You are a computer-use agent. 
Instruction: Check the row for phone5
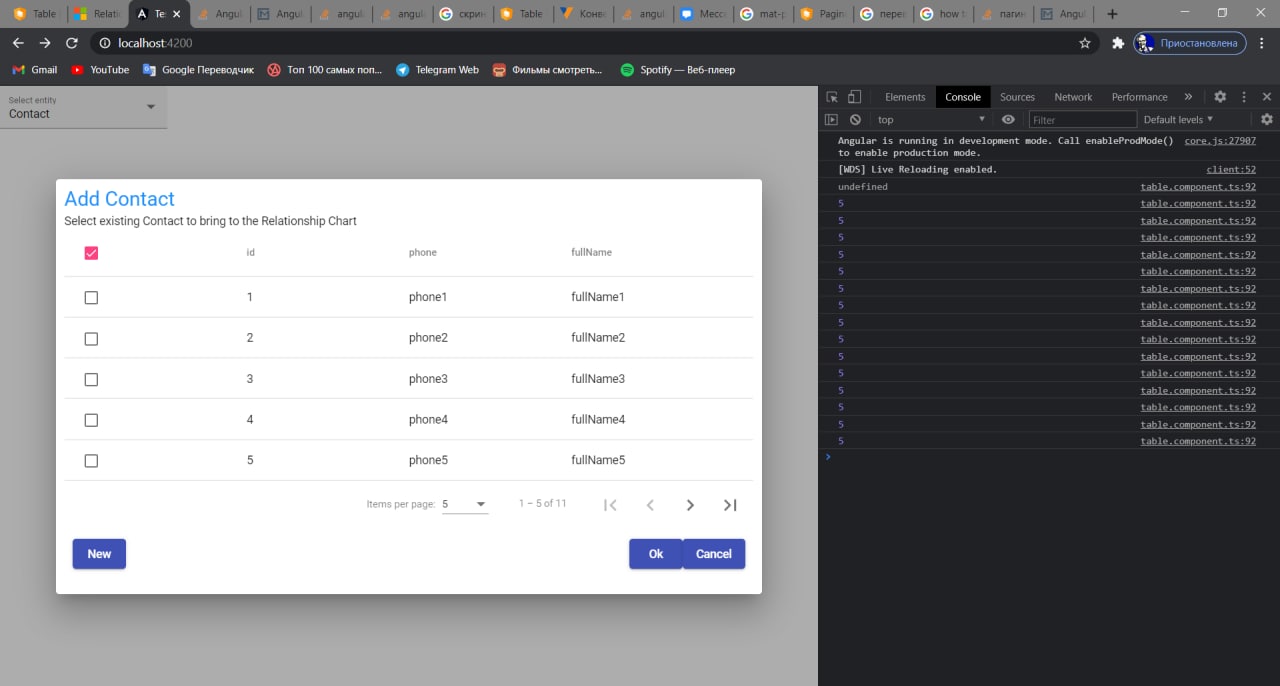pos(91,461)
